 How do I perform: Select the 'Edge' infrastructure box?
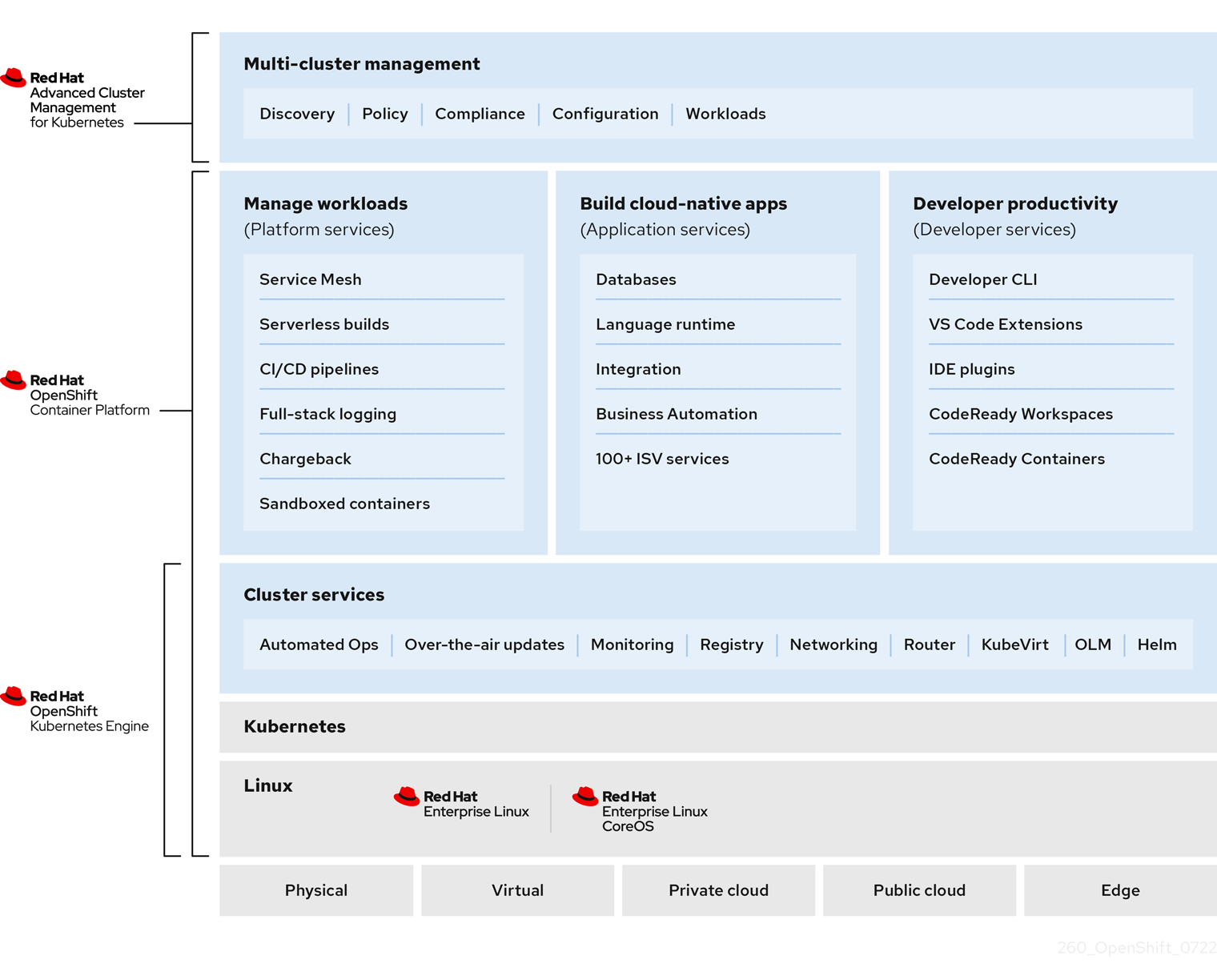(x=1120, y=890)
